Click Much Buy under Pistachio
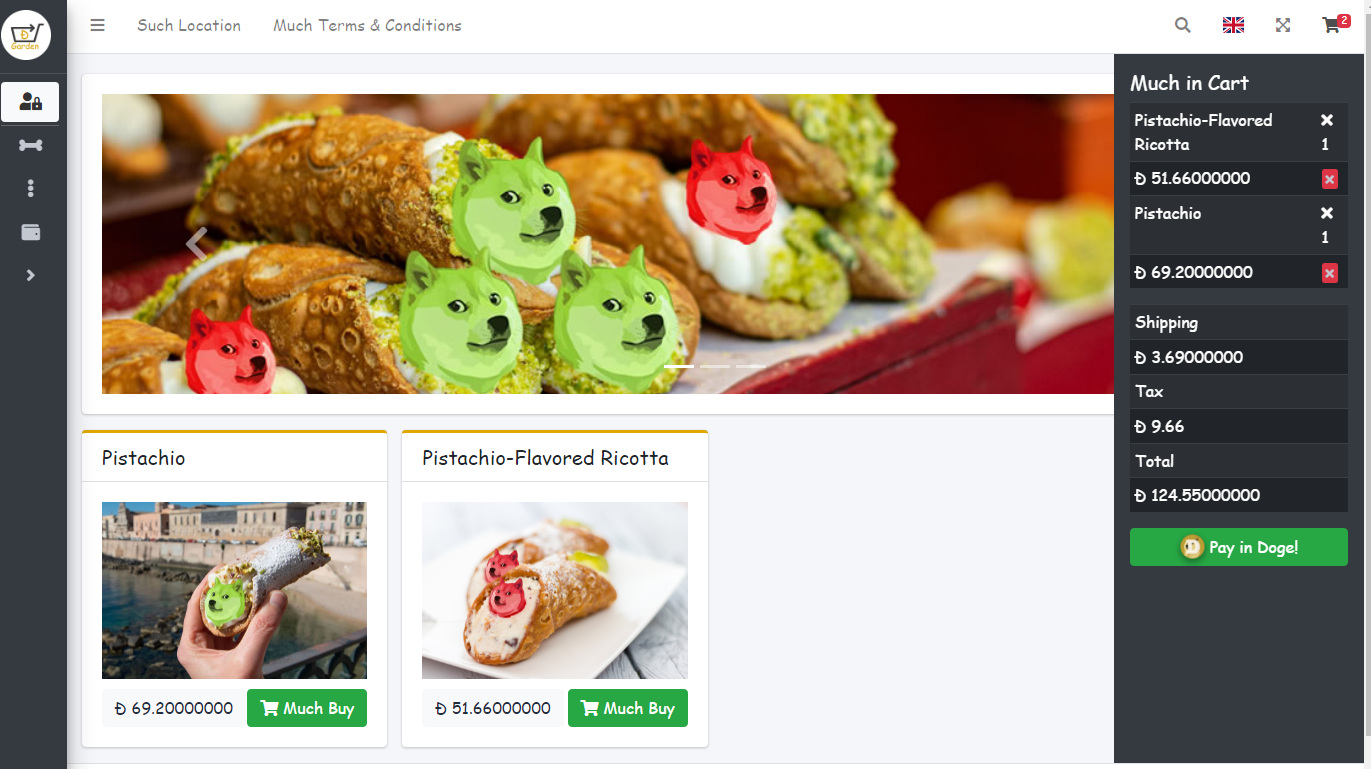 pos(307,708)
